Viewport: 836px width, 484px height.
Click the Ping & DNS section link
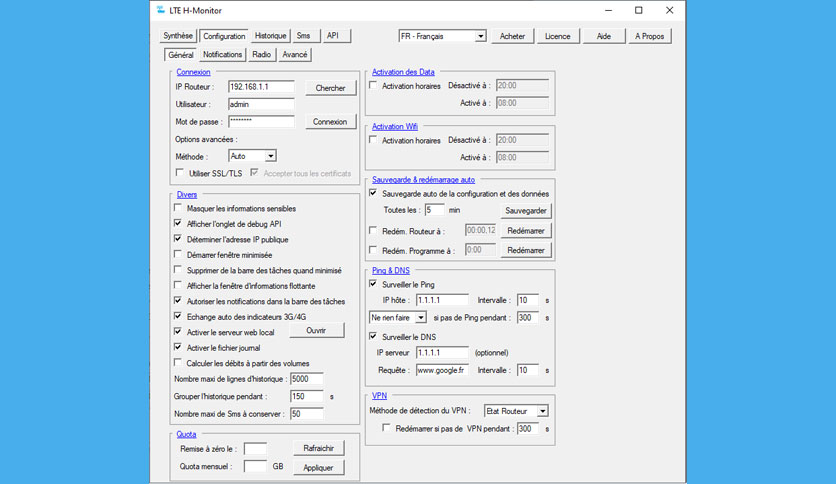click(x=391, y=271)
